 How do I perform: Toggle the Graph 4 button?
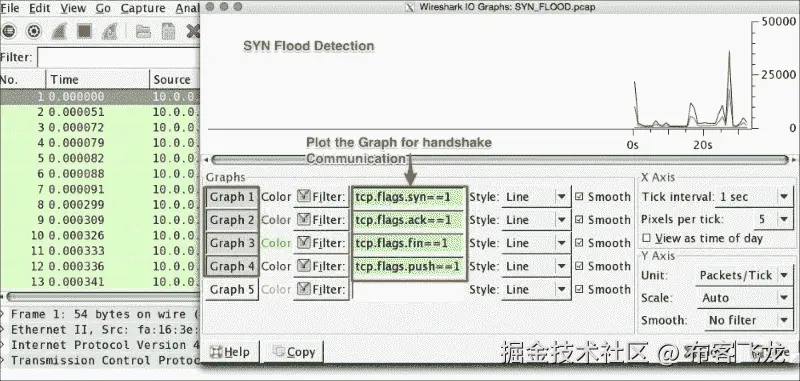(x=232, y=266)
